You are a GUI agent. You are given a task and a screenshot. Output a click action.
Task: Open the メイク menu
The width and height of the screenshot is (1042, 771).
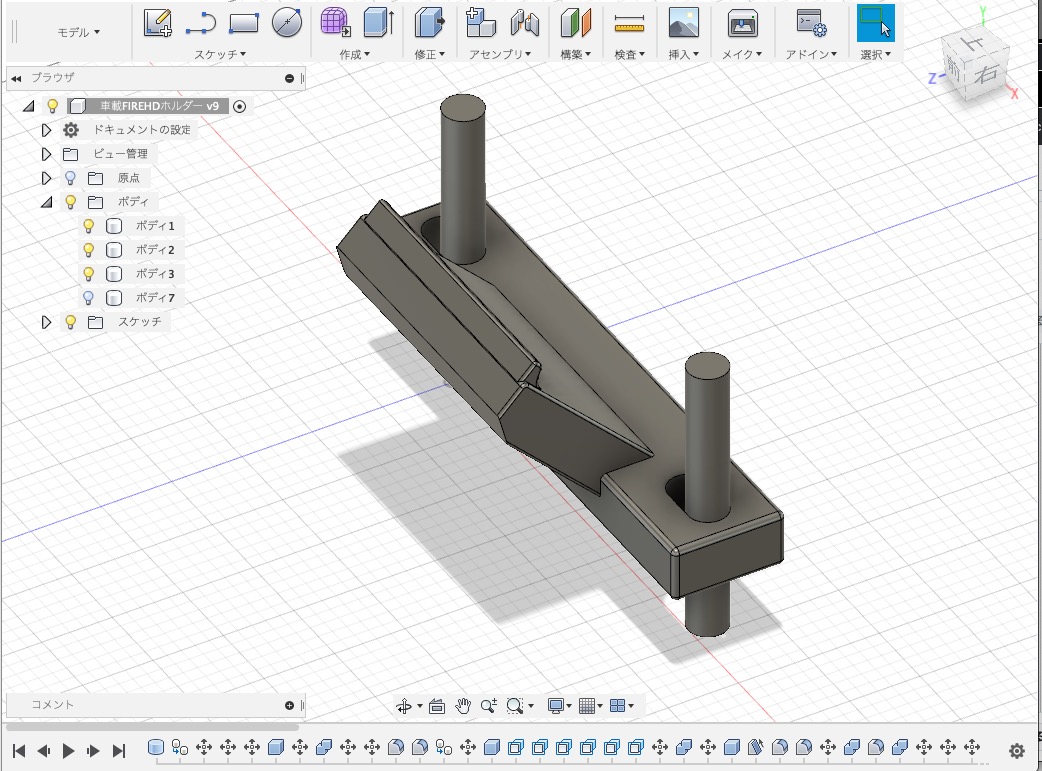click(742, 55)
